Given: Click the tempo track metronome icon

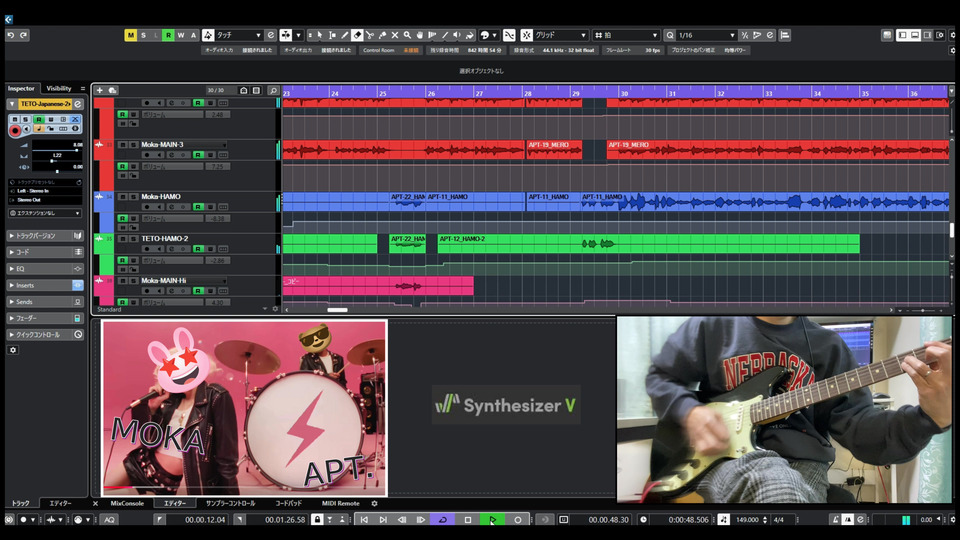Looking at the screenshot, I should (723, 520).
